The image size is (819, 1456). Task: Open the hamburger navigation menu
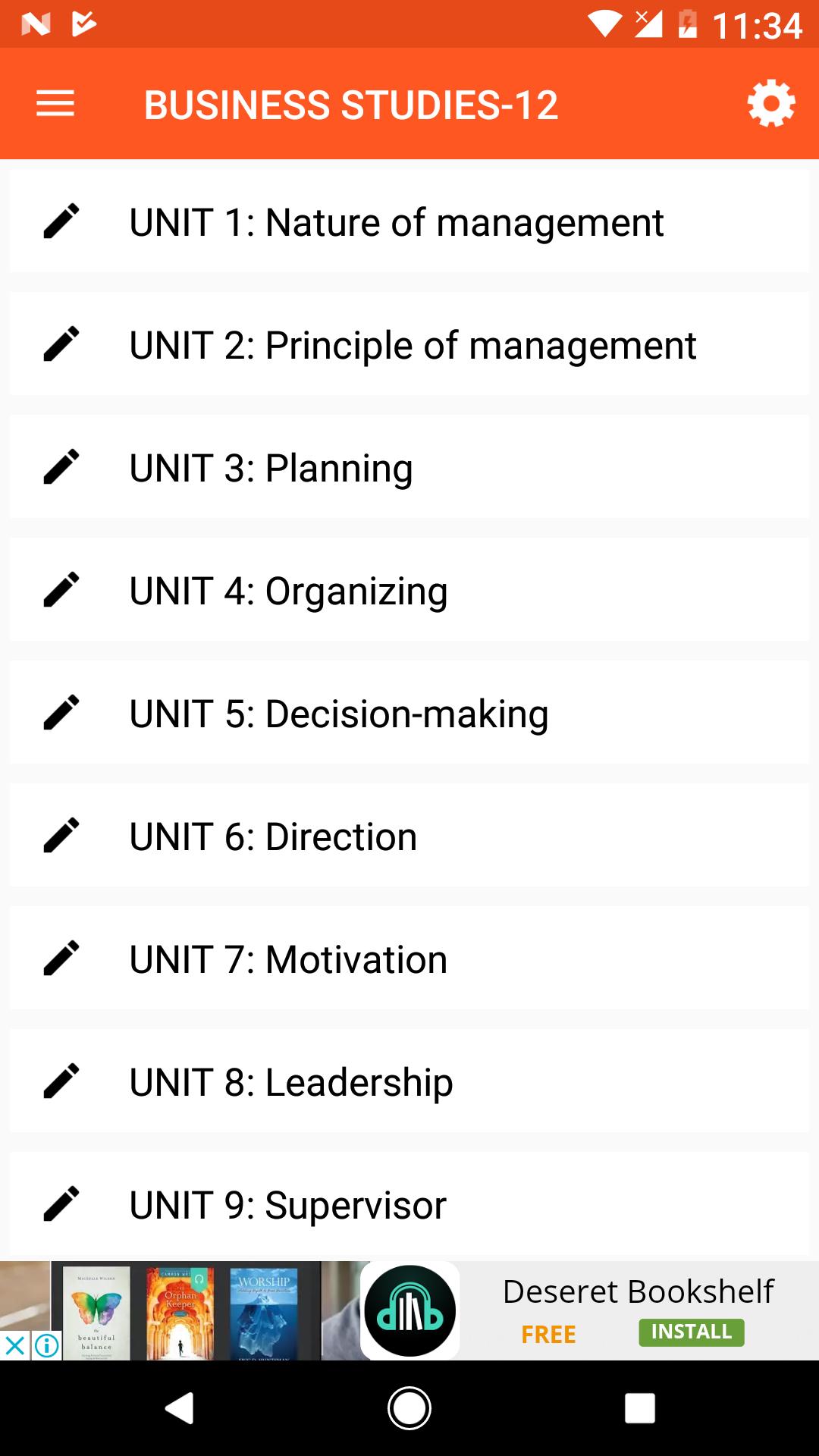55,104
